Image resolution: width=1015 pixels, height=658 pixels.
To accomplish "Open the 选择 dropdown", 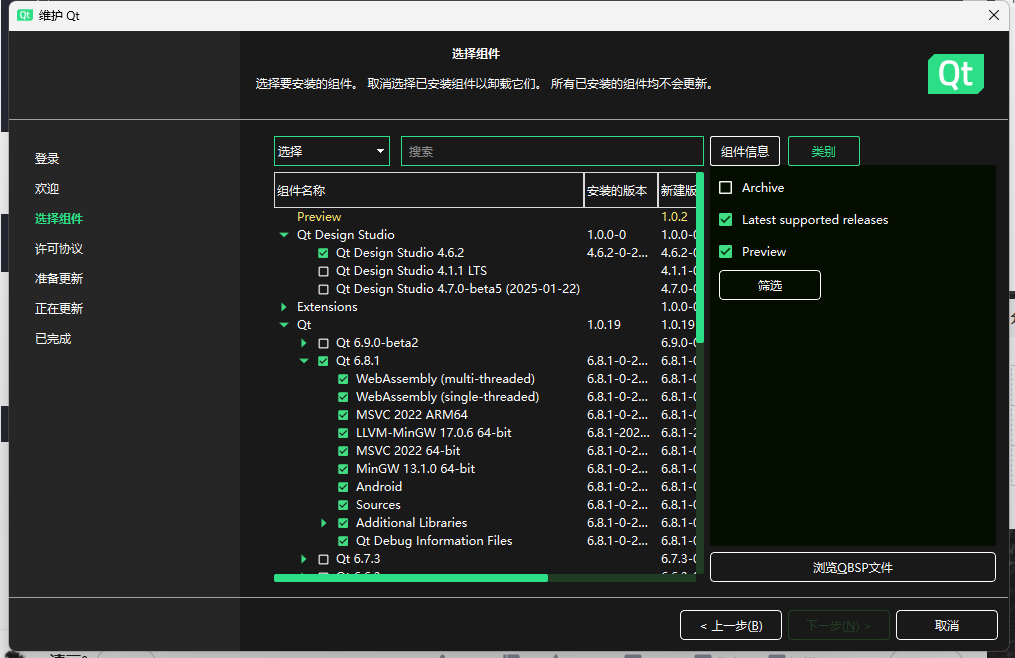I will click(x=331, y=151).
